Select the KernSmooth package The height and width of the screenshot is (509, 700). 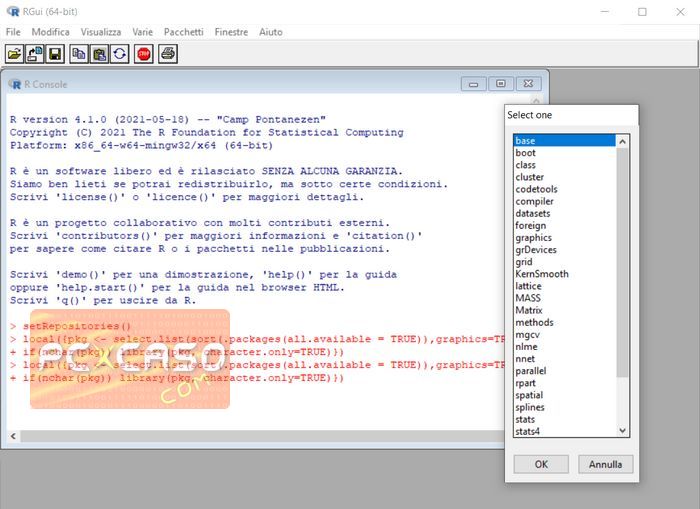coord(564,274)
